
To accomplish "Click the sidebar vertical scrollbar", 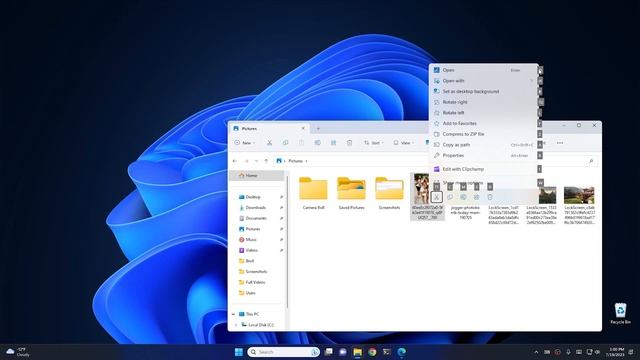I will [x=287, y=241].
